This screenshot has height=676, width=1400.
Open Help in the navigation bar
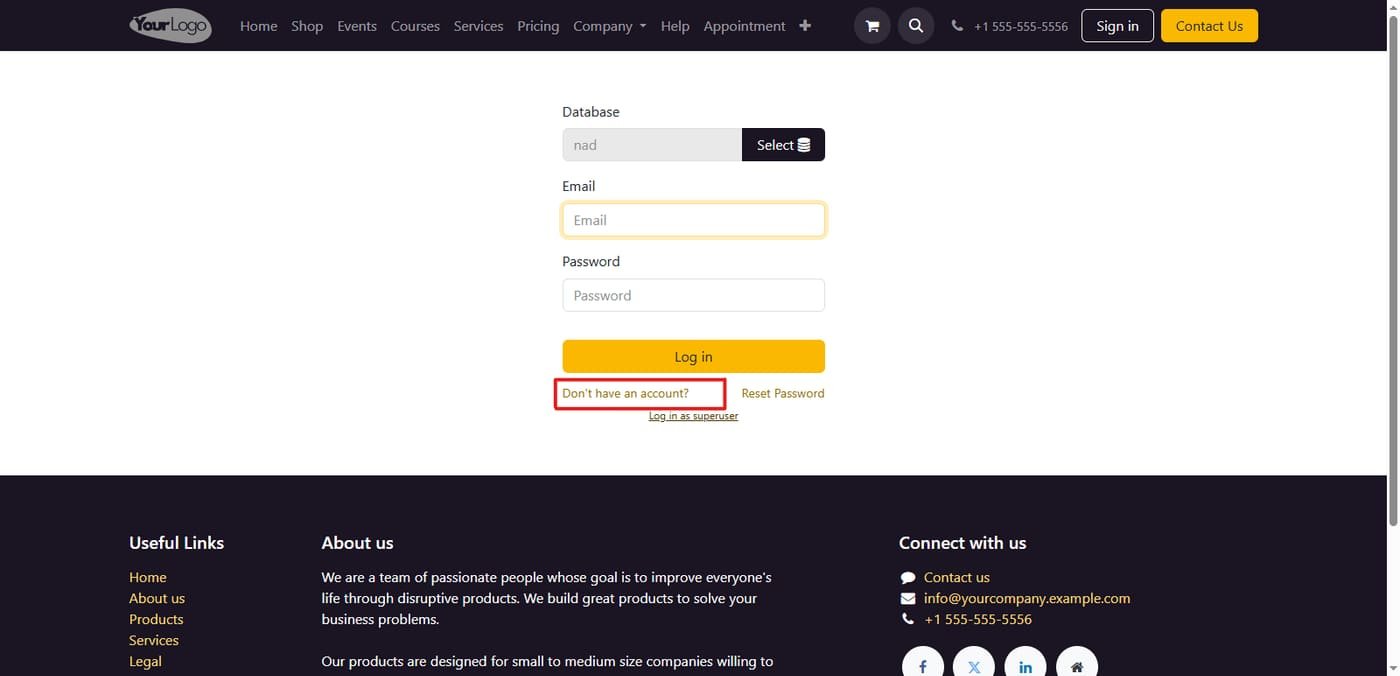675,26
